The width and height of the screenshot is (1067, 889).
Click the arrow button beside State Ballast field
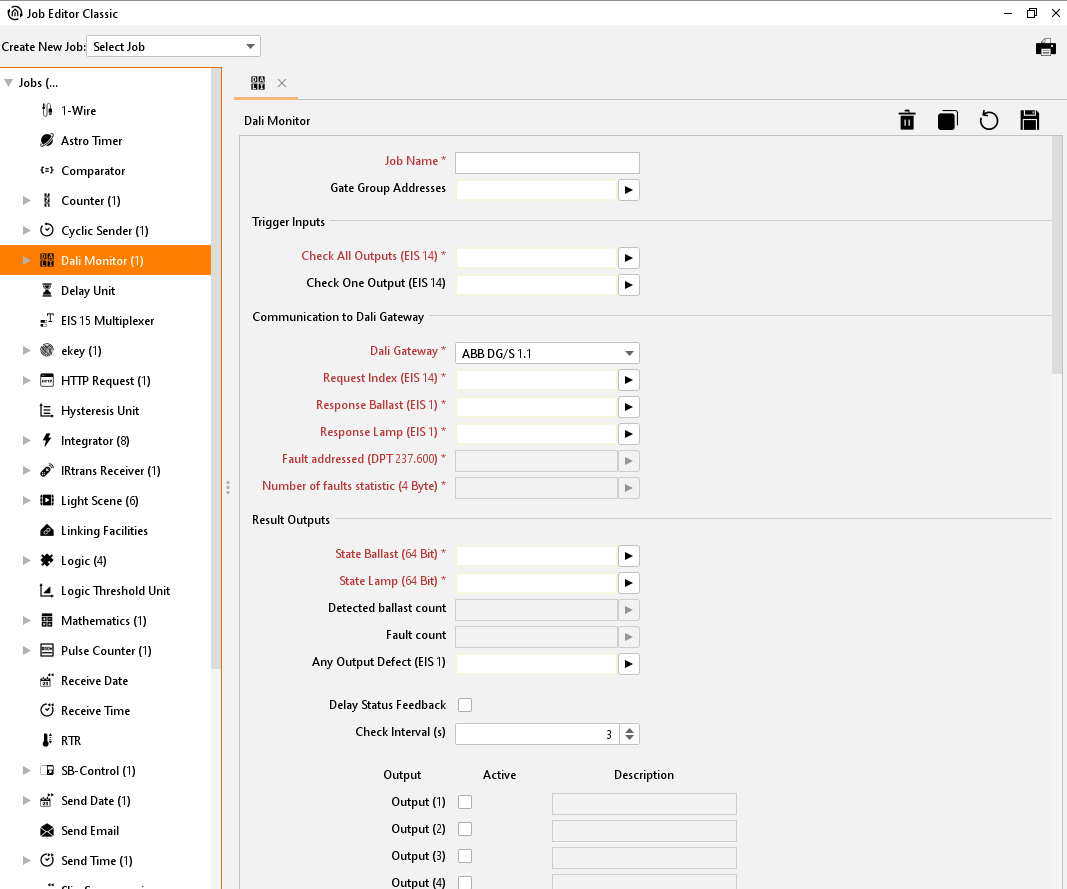coord(628,556)
